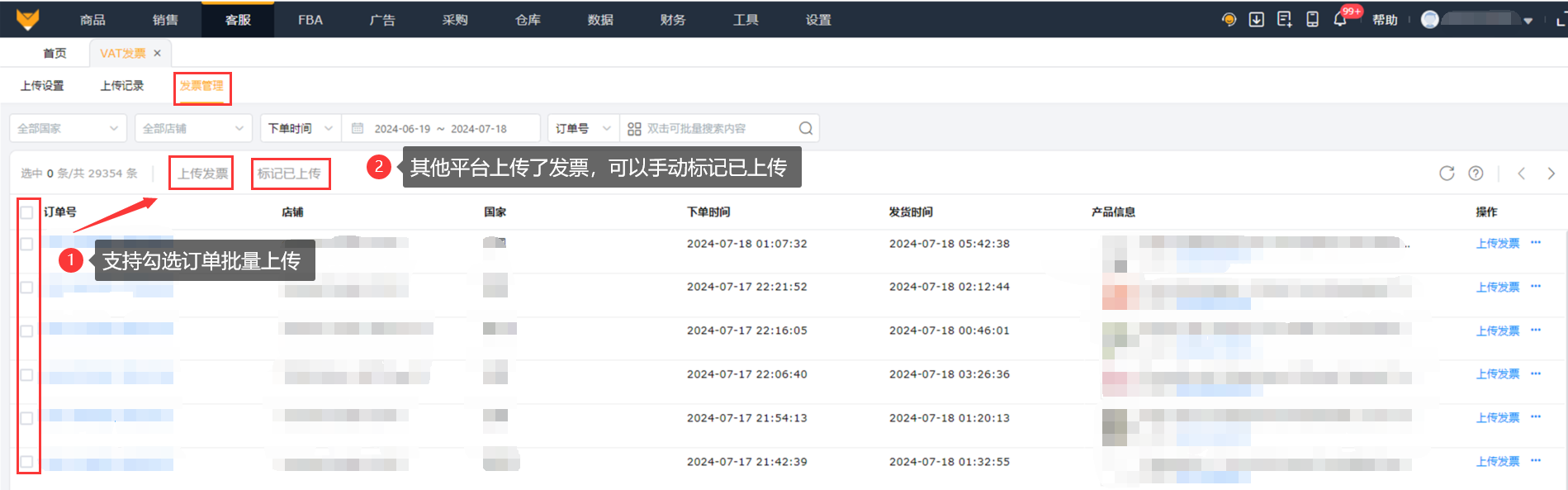Click 上传发票 link for 01:07:32 order
1568x490 pixels.
click(x=1498, y=243)
